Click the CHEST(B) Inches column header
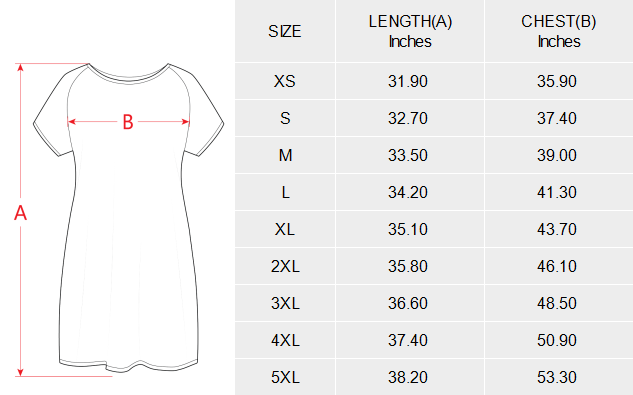 559,32
